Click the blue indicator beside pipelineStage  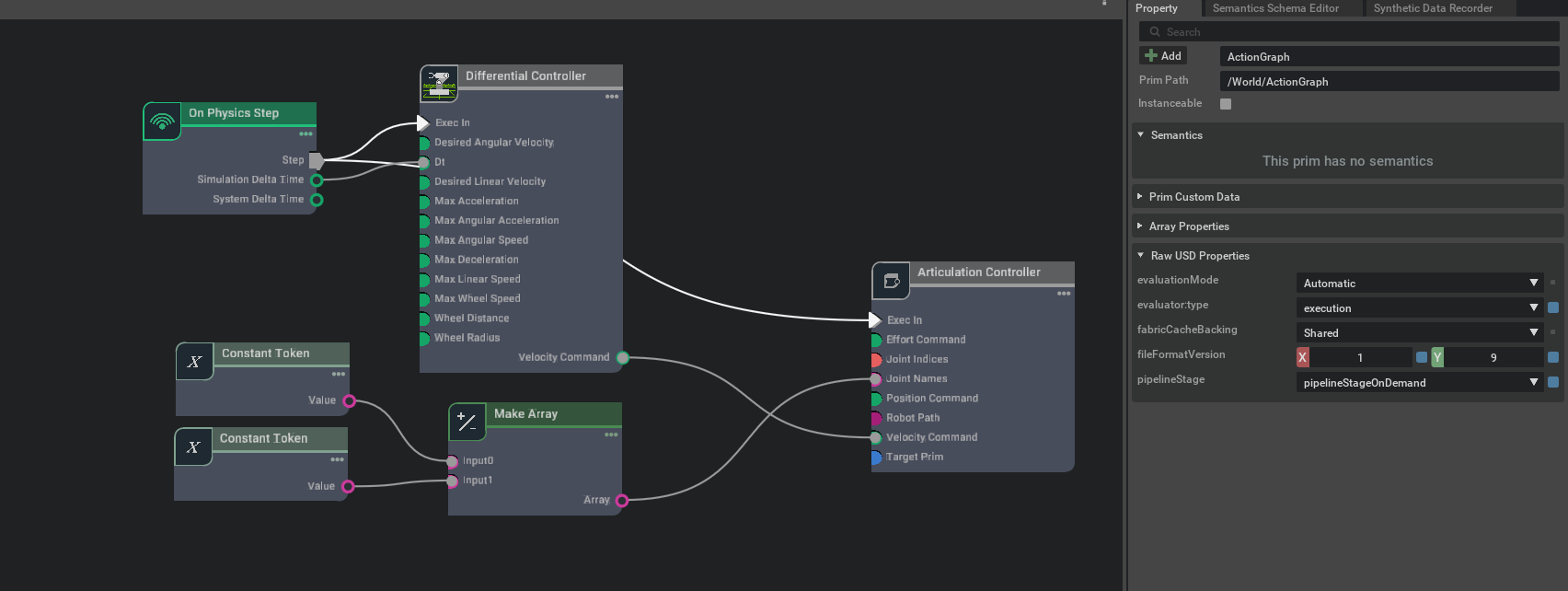coord(1553,382)
